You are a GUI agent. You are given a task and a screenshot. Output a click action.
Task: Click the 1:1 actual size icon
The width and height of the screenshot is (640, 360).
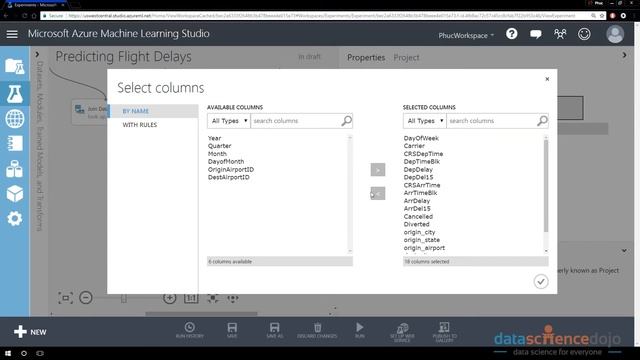(x=191, y=298)
